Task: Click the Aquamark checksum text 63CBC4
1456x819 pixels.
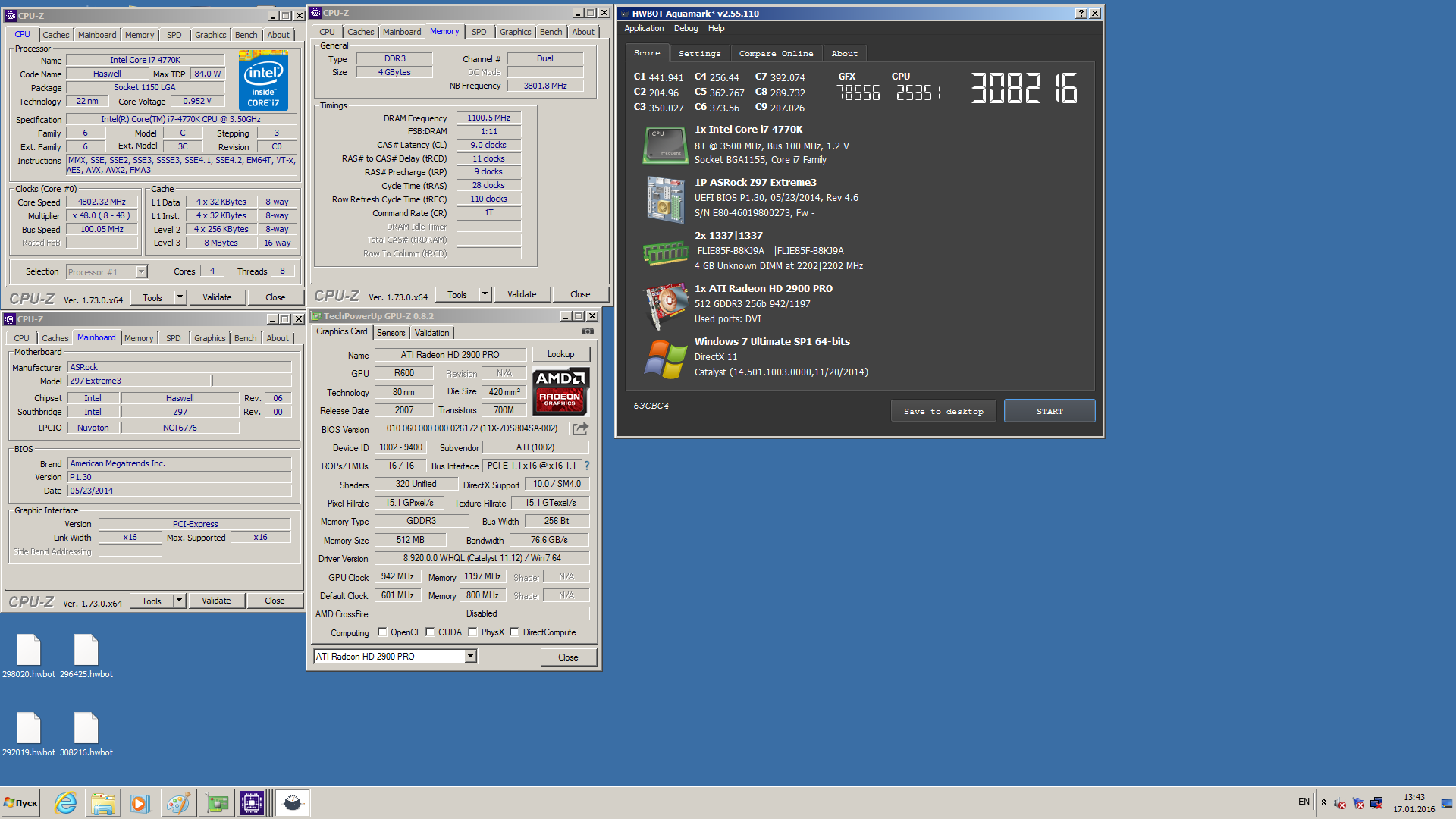Action: tap(651, 406)
